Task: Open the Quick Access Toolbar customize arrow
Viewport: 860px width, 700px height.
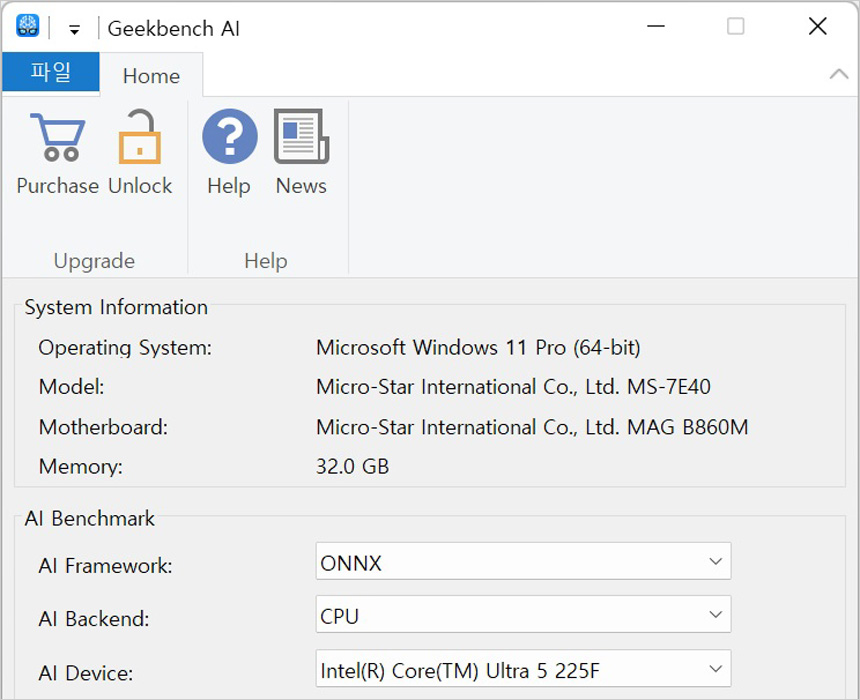Action: pyautogui.click(x=74, y=29)
